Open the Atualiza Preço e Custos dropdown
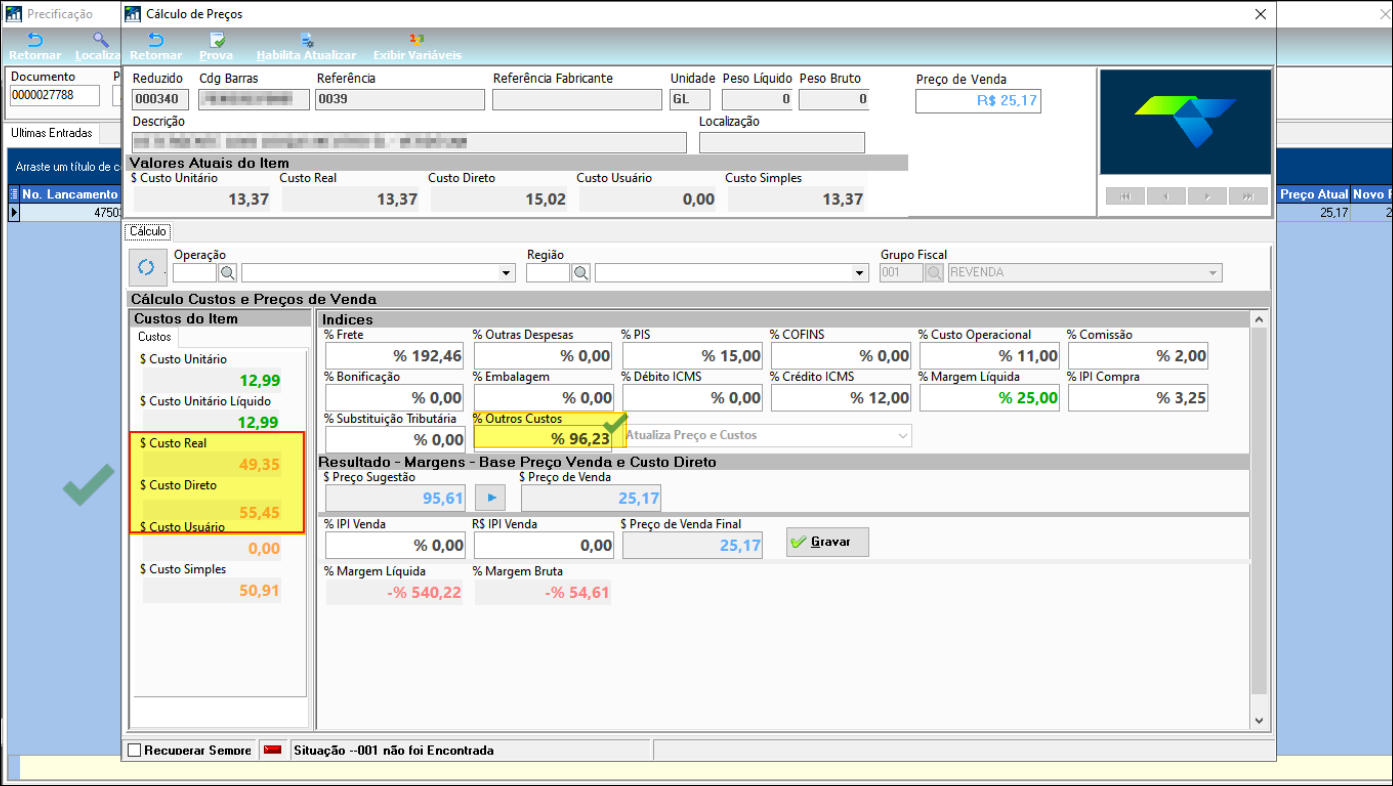Viewport: 1393px width, 786px height. 903,436
